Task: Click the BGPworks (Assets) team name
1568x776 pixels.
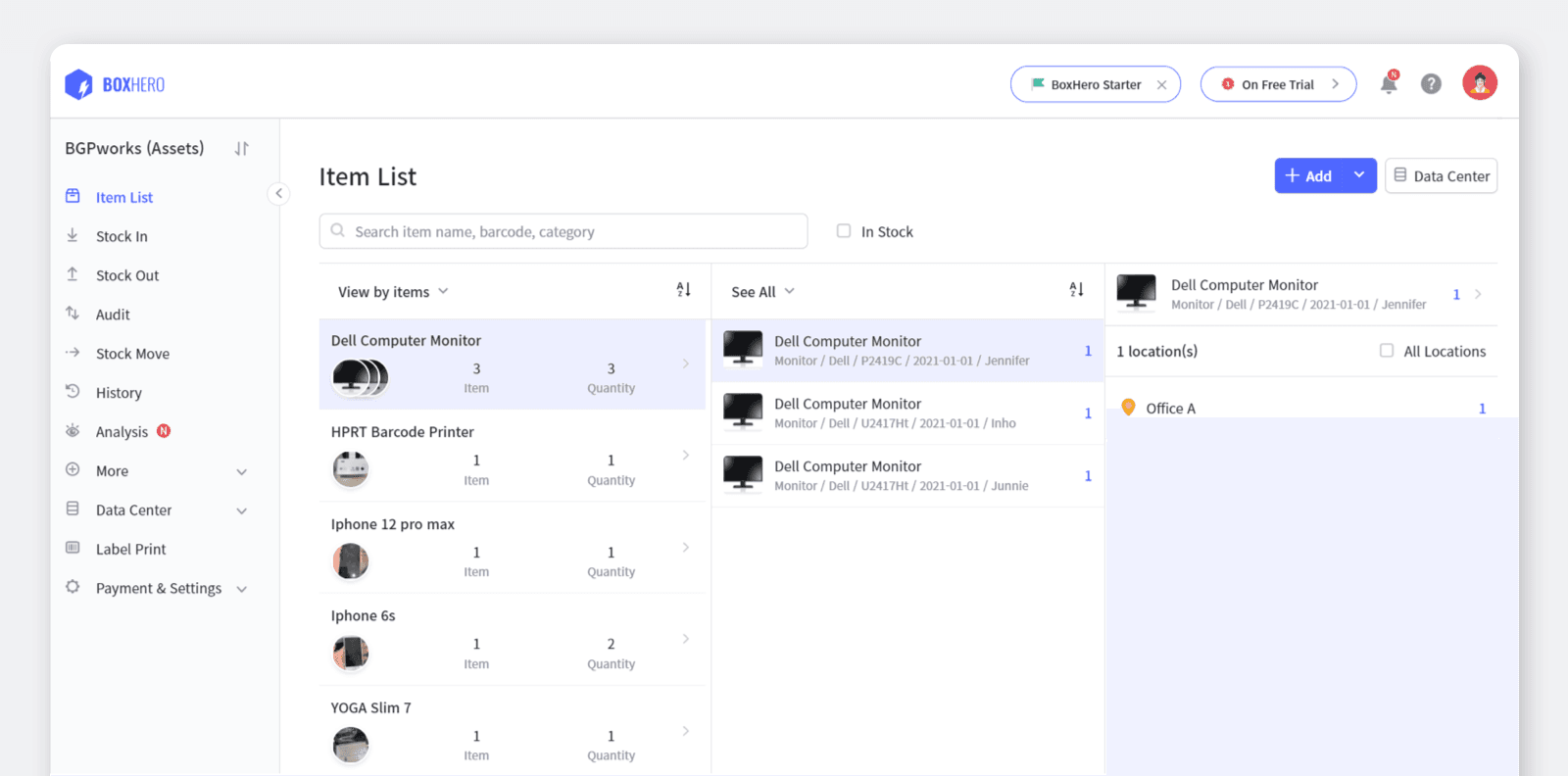Action: pos(134,148)
